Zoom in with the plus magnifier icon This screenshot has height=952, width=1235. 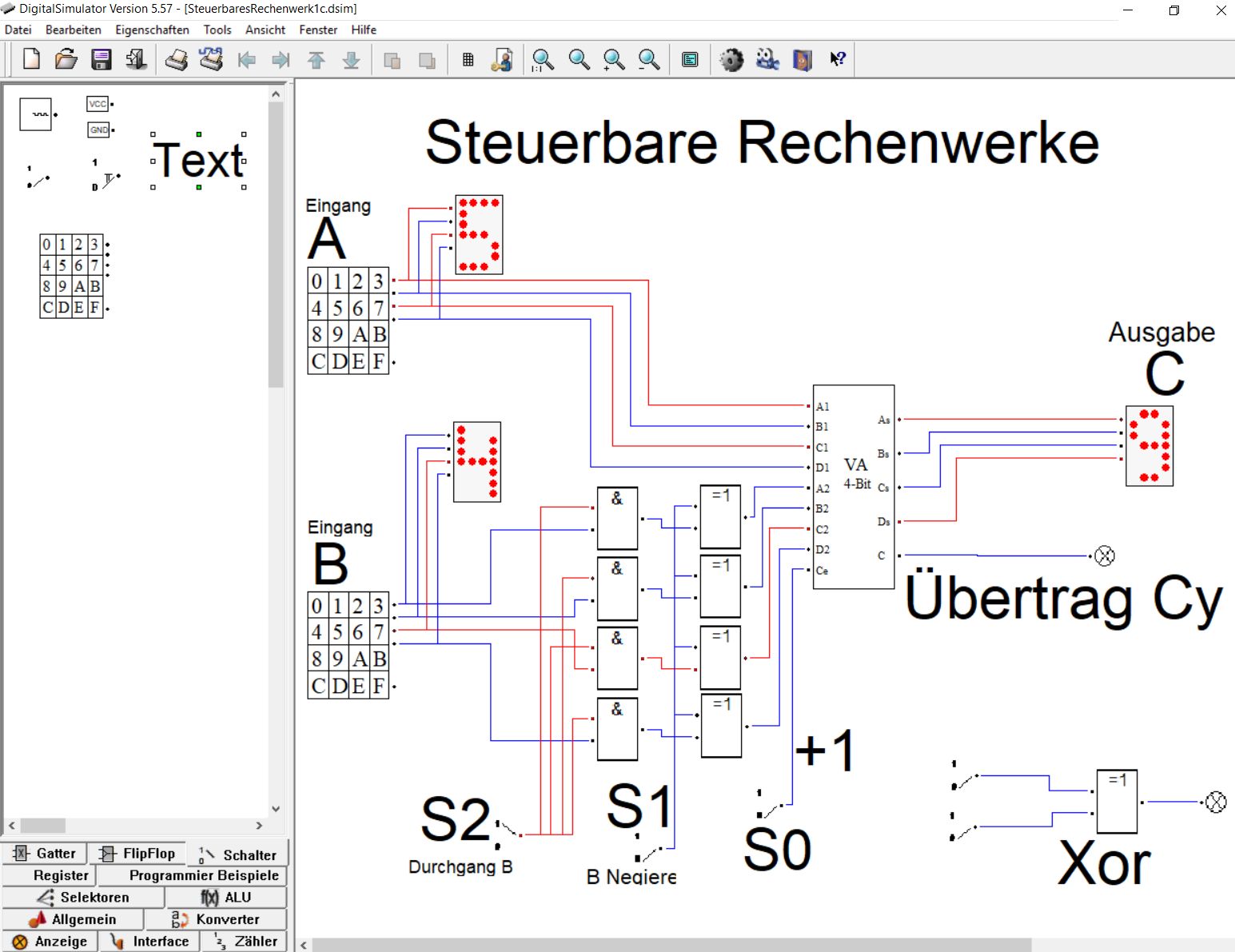614,59
